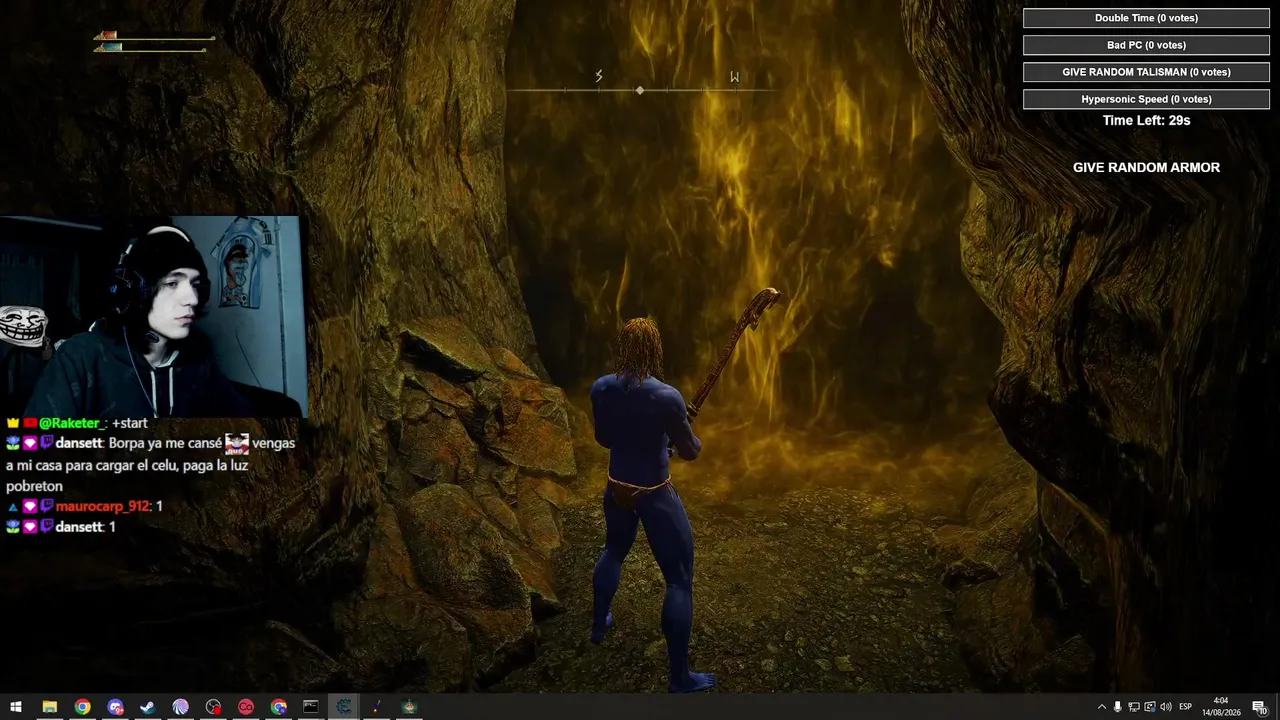Select the highlighted blue gear taskbar app
This screenshot has height=720, width=1280.
344,707
